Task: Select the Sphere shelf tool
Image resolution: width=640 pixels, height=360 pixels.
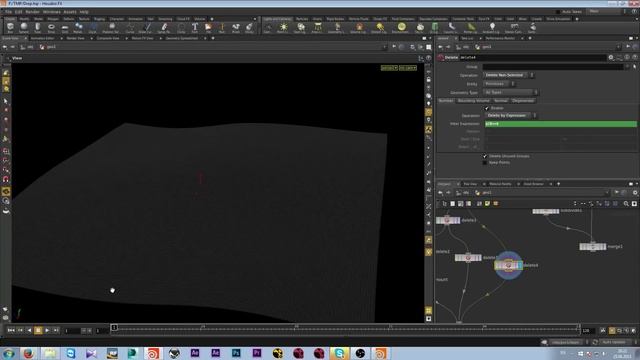Action: [24, 28]
